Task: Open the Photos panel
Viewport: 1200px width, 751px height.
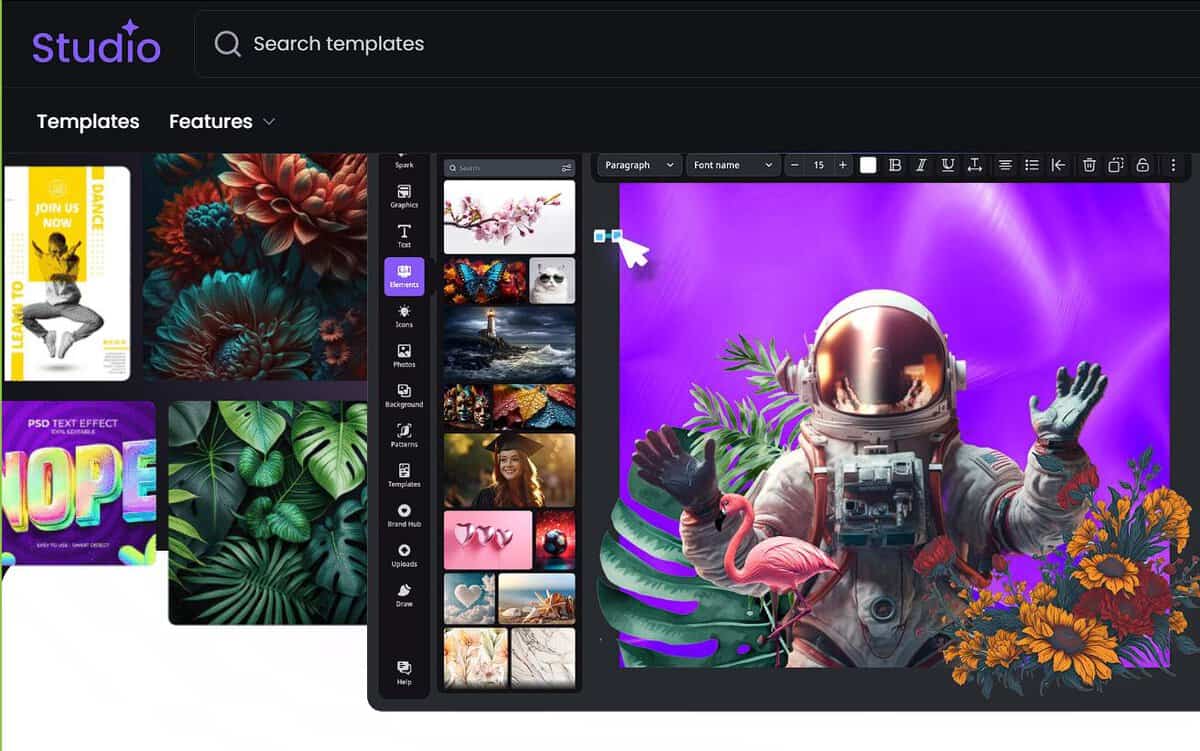Action: [x=404, y=356]
